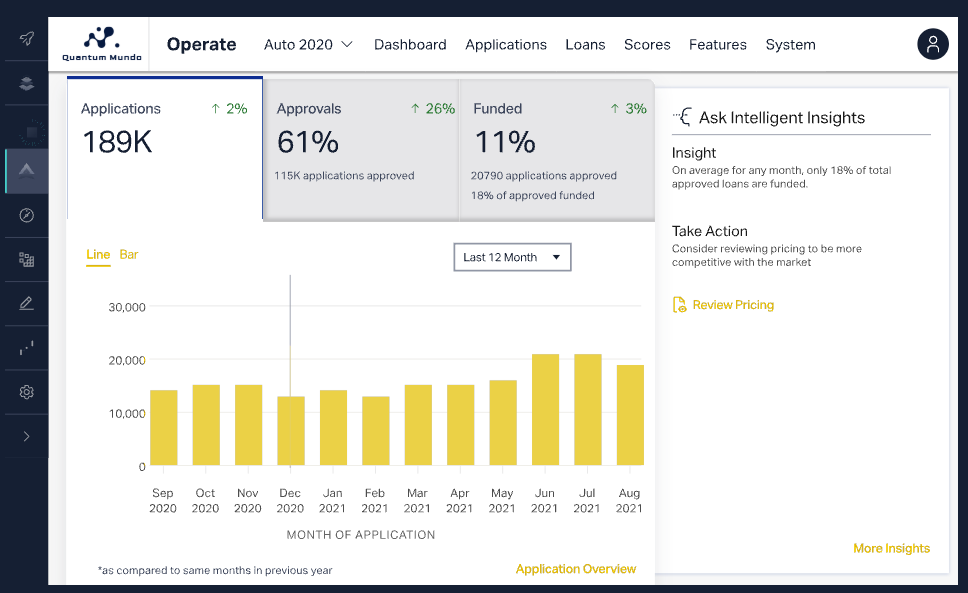Open the user profile avatar icon
This screenshot has height=593, width=968.
(932, 44)
